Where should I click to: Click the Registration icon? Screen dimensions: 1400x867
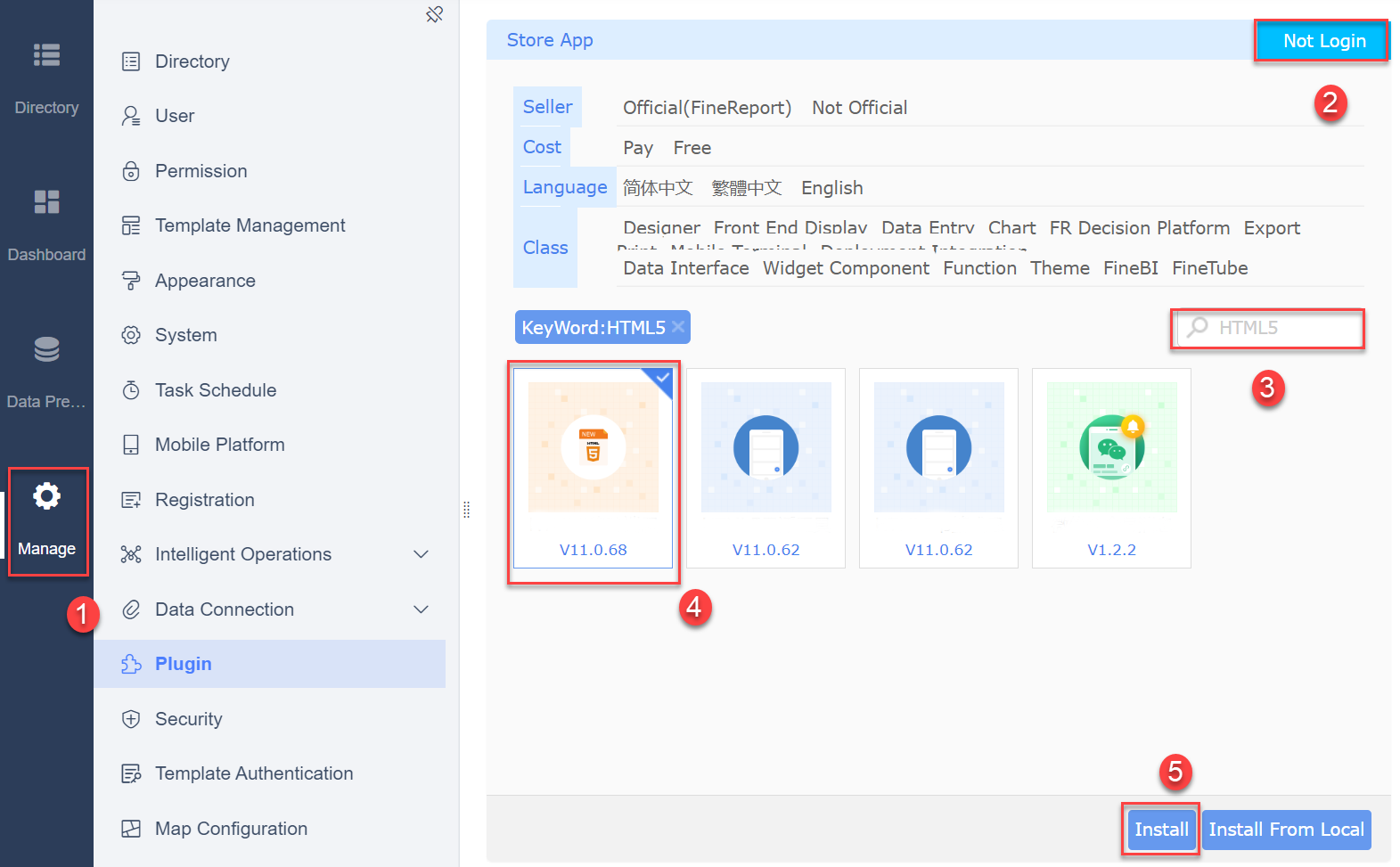coord(131,500)
